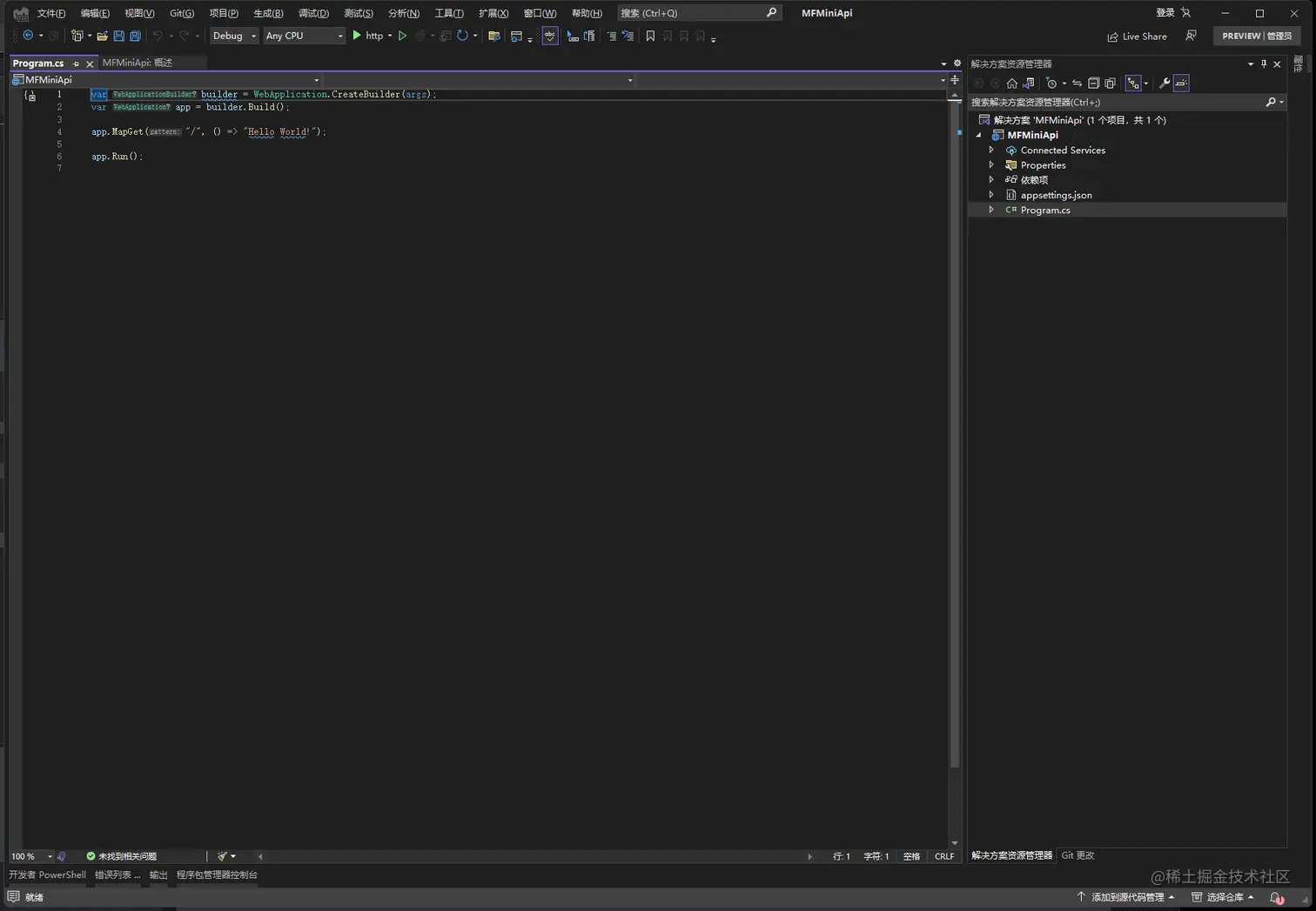Click the Visual Studio logo icon
Viewport: 1316px width, 911px height.
tap(21, 13)
